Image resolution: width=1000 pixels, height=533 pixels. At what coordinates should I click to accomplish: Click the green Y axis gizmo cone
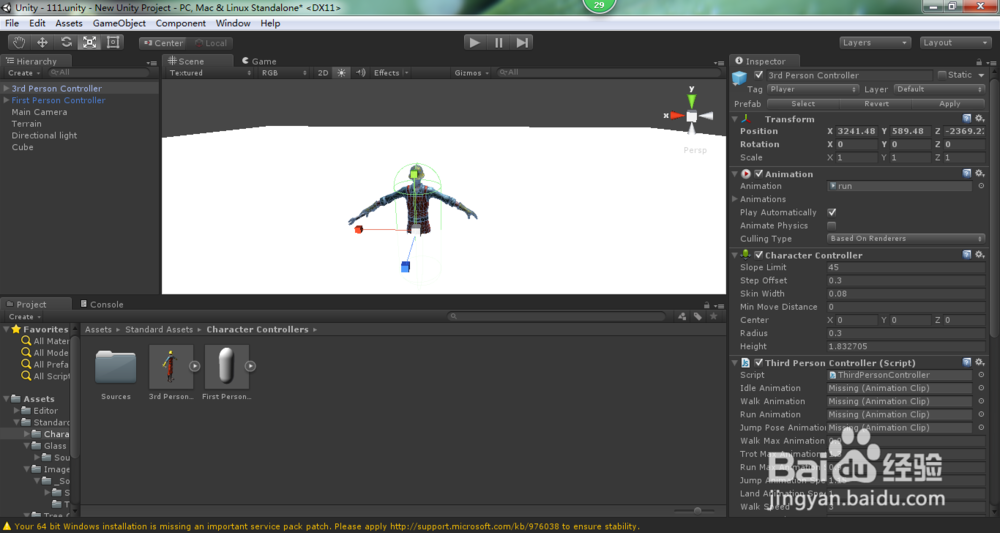tap(691, 101)
